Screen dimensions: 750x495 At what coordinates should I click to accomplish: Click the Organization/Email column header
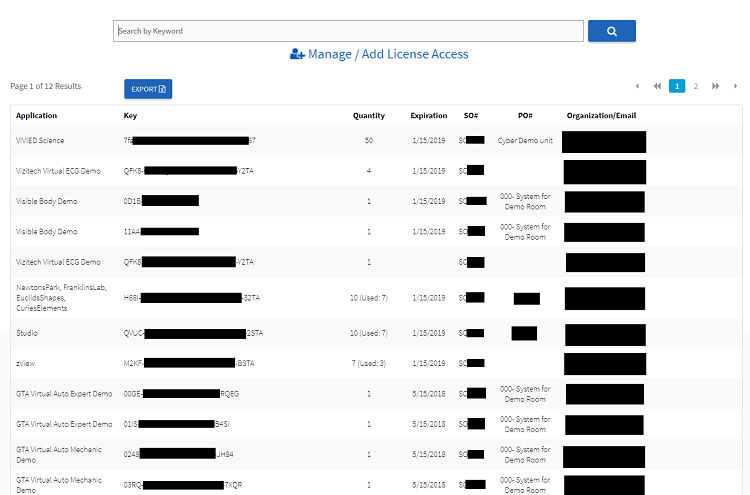point(601,116)
